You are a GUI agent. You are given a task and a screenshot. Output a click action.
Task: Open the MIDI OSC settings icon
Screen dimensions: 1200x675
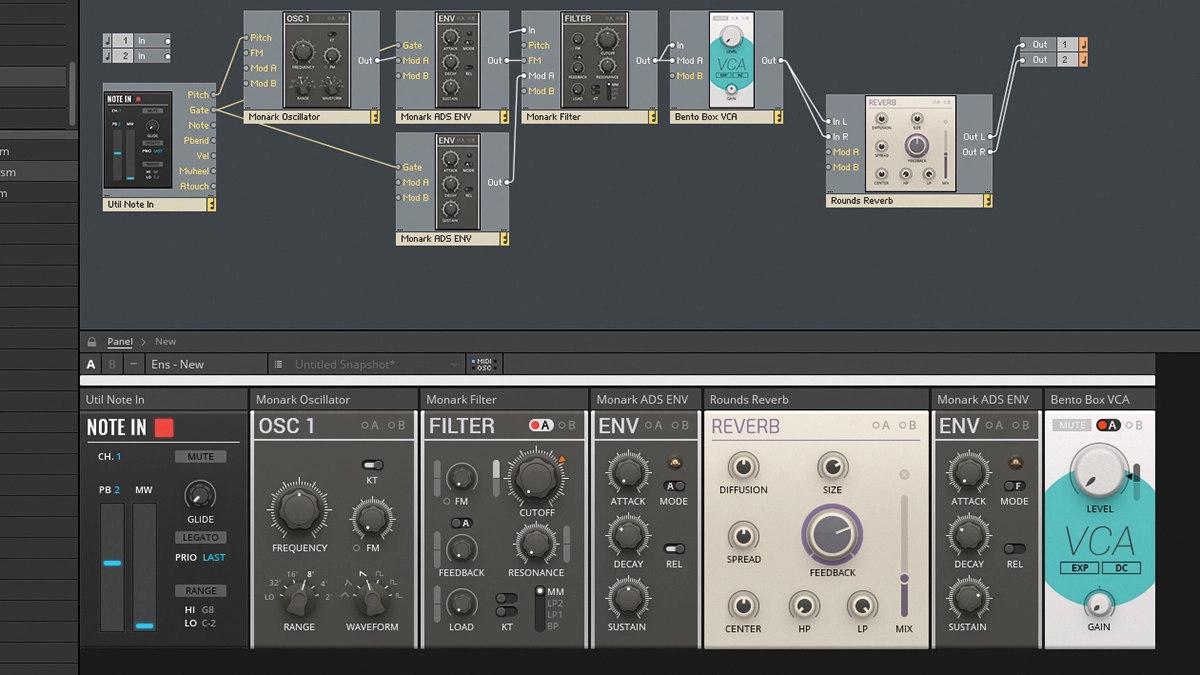tap(484, 365)
